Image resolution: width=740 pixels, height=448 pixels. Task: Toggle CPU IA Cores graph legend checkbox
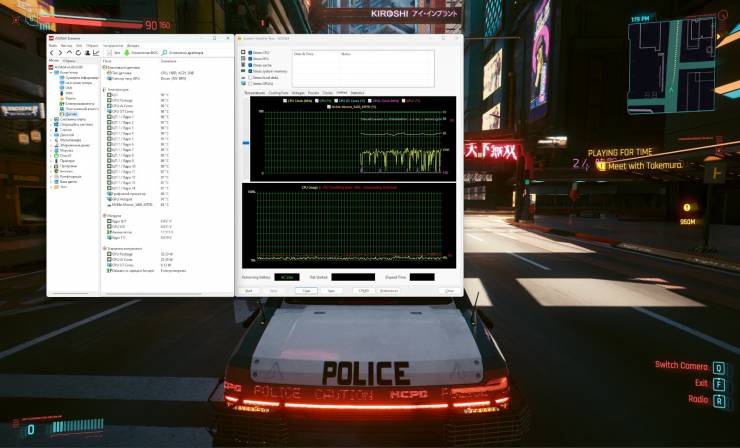pyautogui.click(x=336, y=101)
